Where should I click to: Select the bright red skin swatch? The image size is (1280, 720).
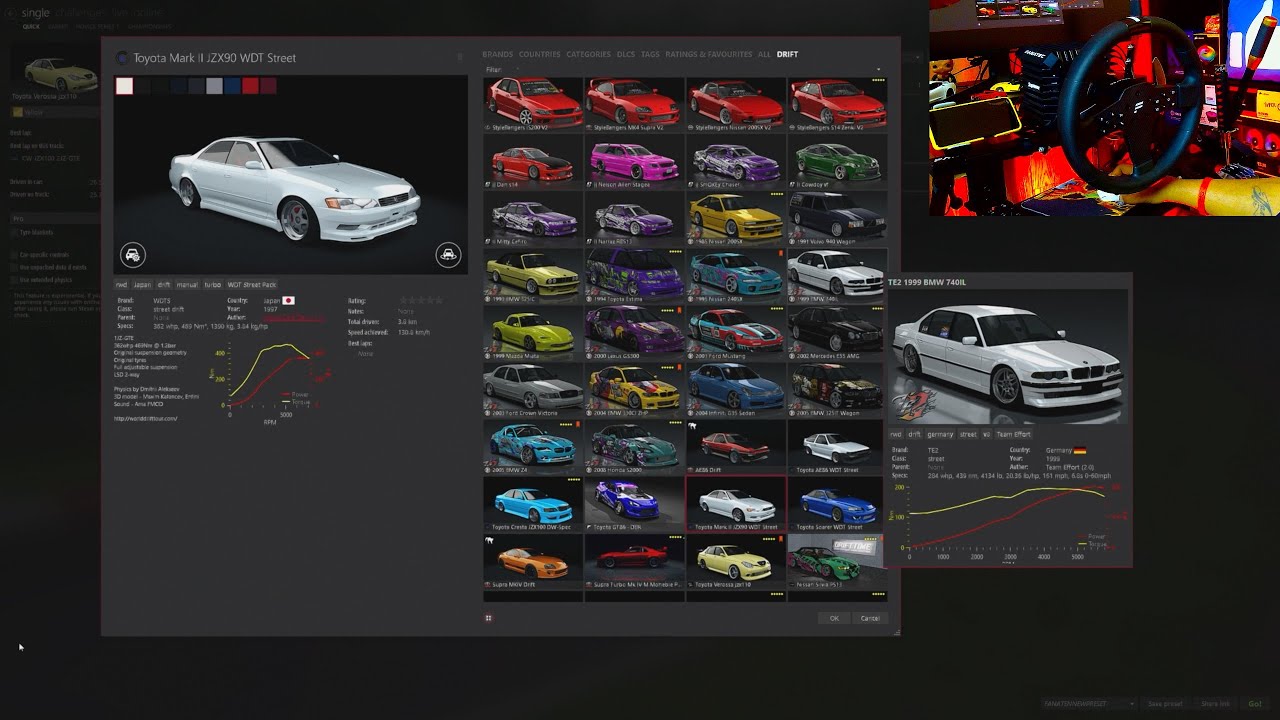(x=250, y=86)
